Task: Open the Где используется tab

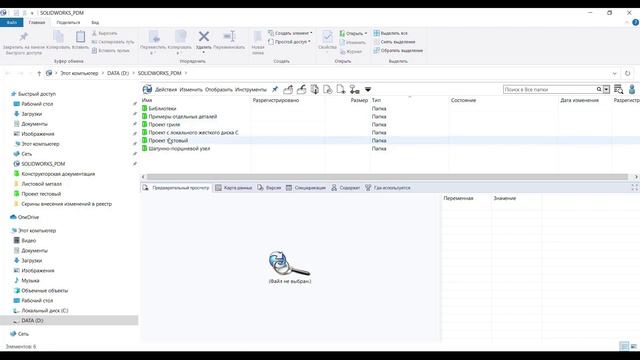Action: pos(387,188)
